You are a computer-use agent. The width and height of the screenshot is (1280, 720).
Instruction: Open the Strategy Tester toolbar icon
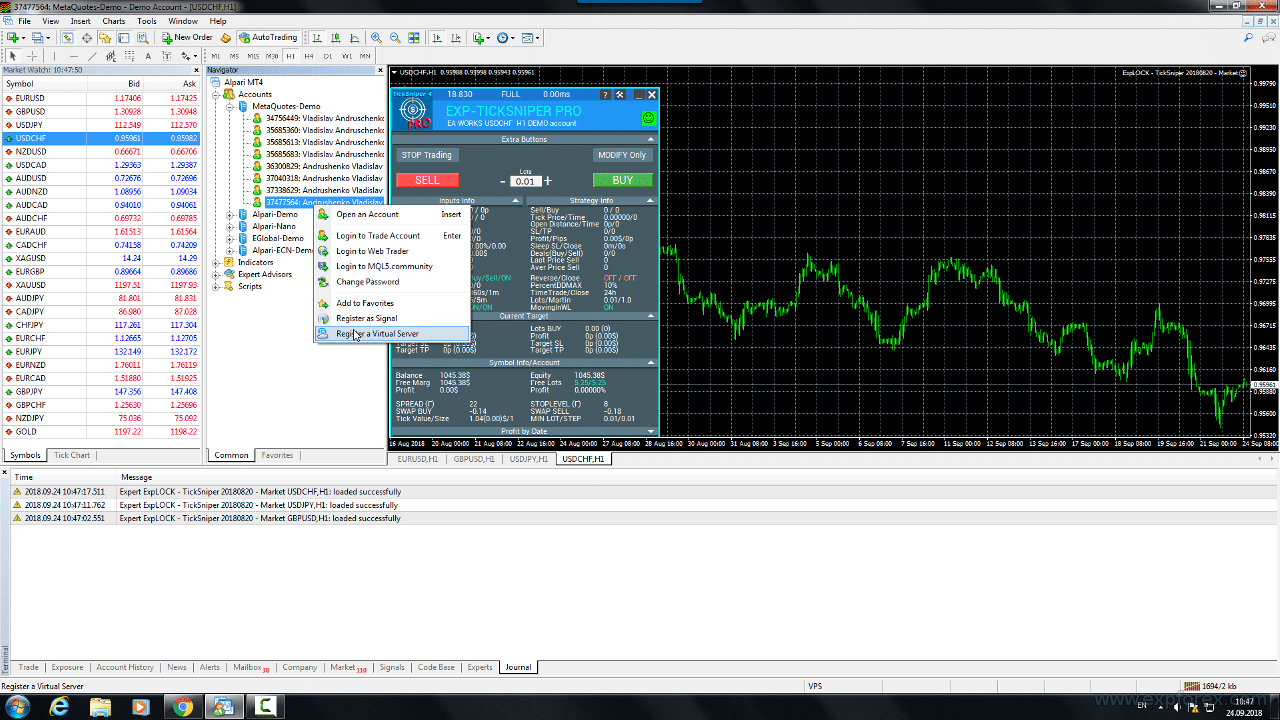pyautogui.click(x=143, y=37)
